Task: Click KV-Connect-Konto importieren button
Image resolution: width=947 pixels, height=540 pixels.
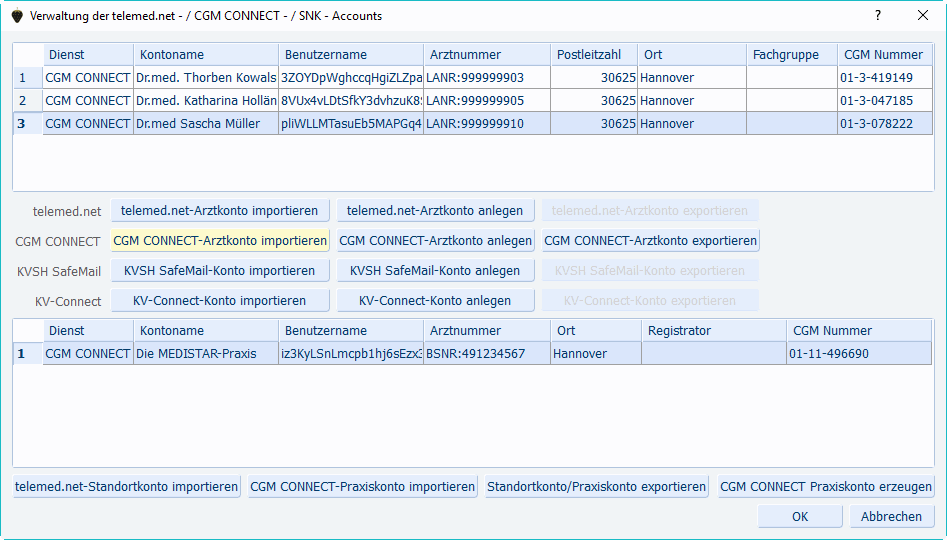Action: [220, 301]
